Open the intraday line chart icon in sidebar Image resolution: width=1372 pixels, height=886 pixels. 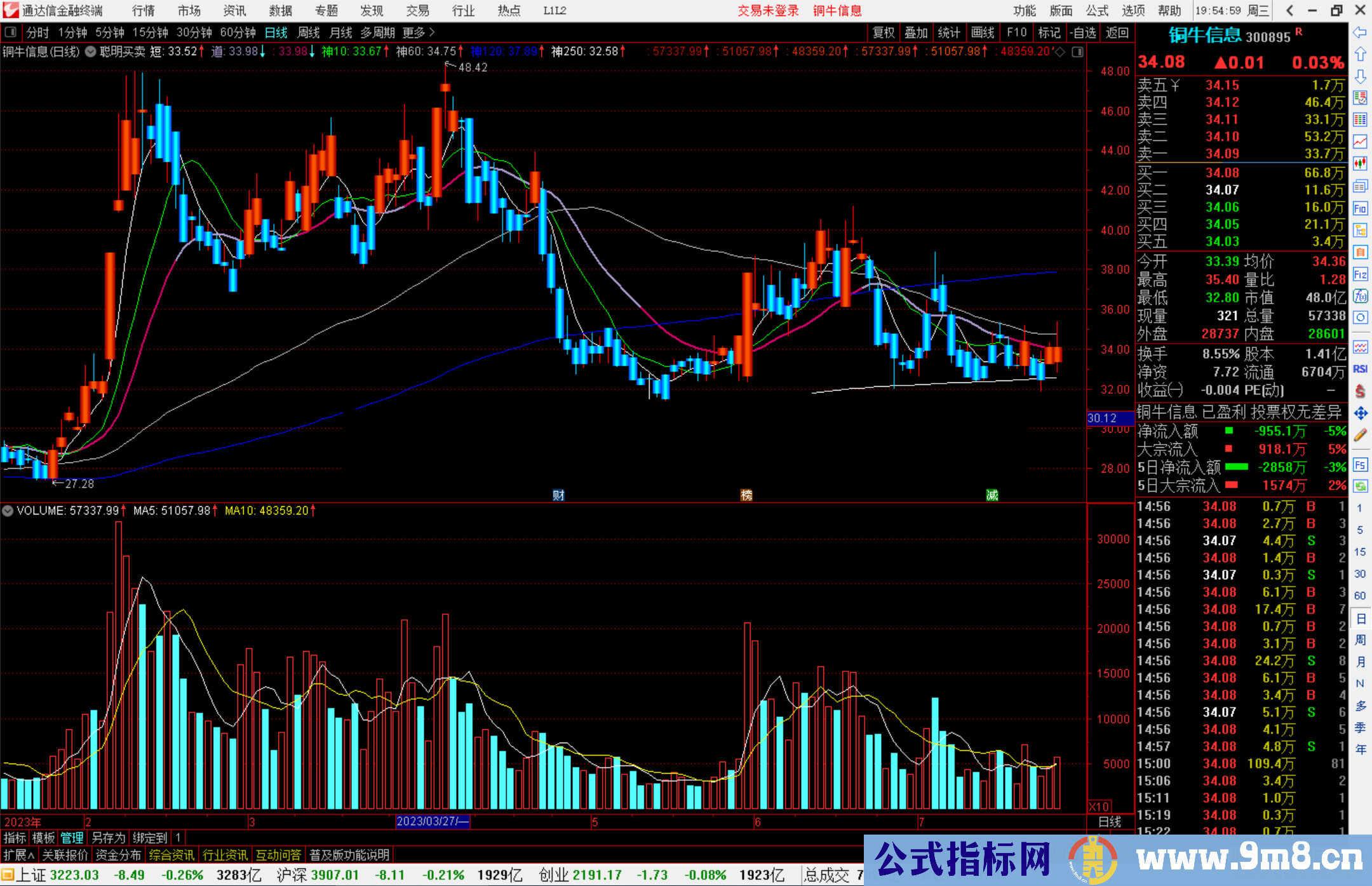coord(1360,142)
